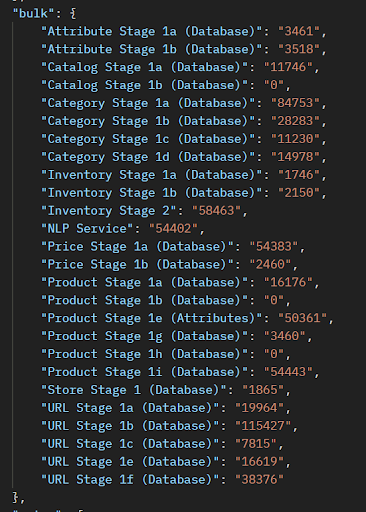Viewport: 366px width, 512px height.
Task: Click the "Store Stage 1 (Database)" key
Action: click(133, 390)
